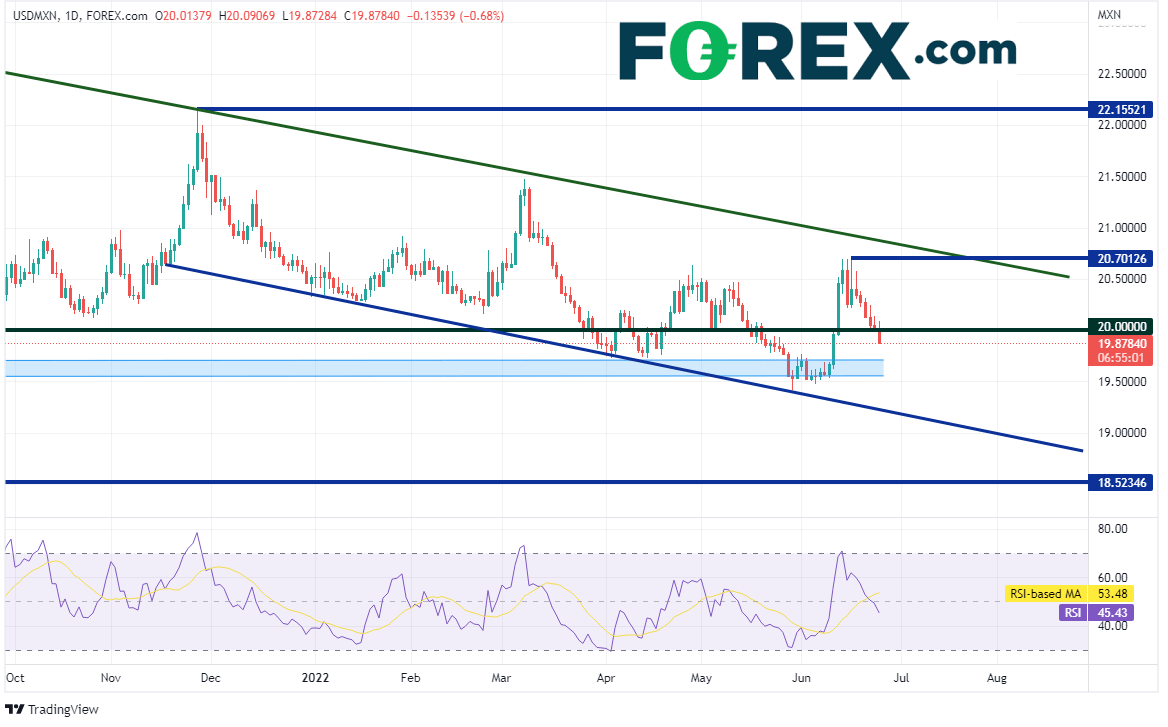Viewport: 1168px width, 727px height.
Task: Click the Nov date axis label
Action: click(110, 678)
